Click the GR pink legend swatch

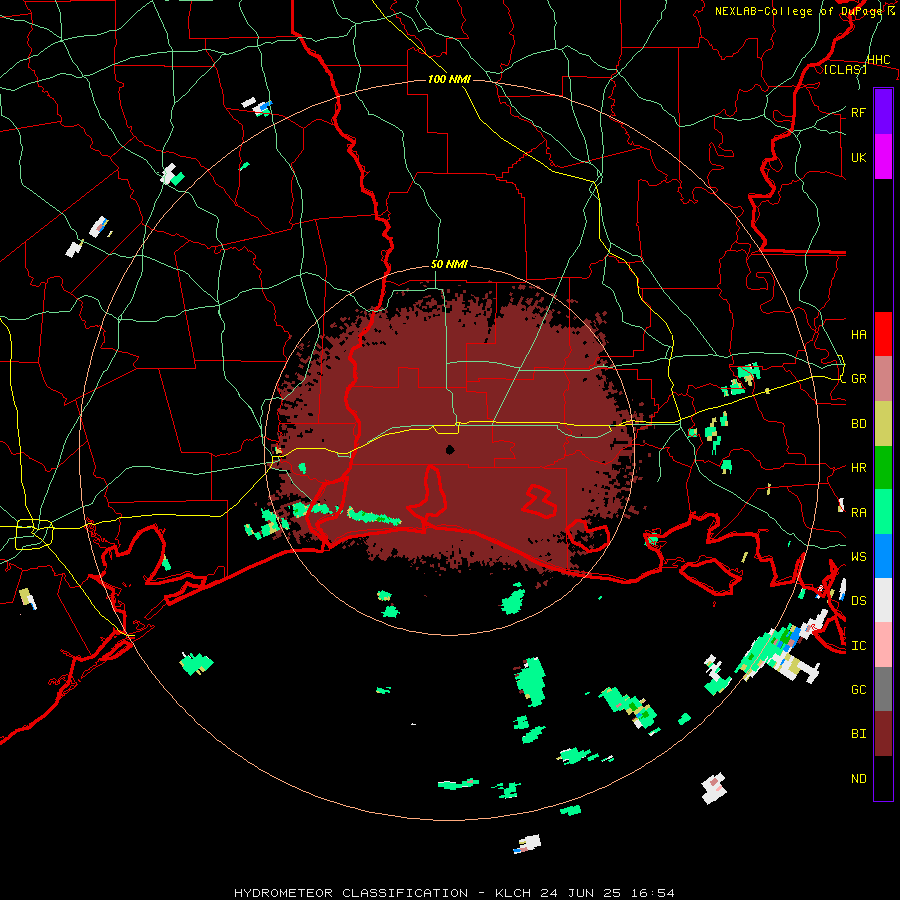[883, 379]
